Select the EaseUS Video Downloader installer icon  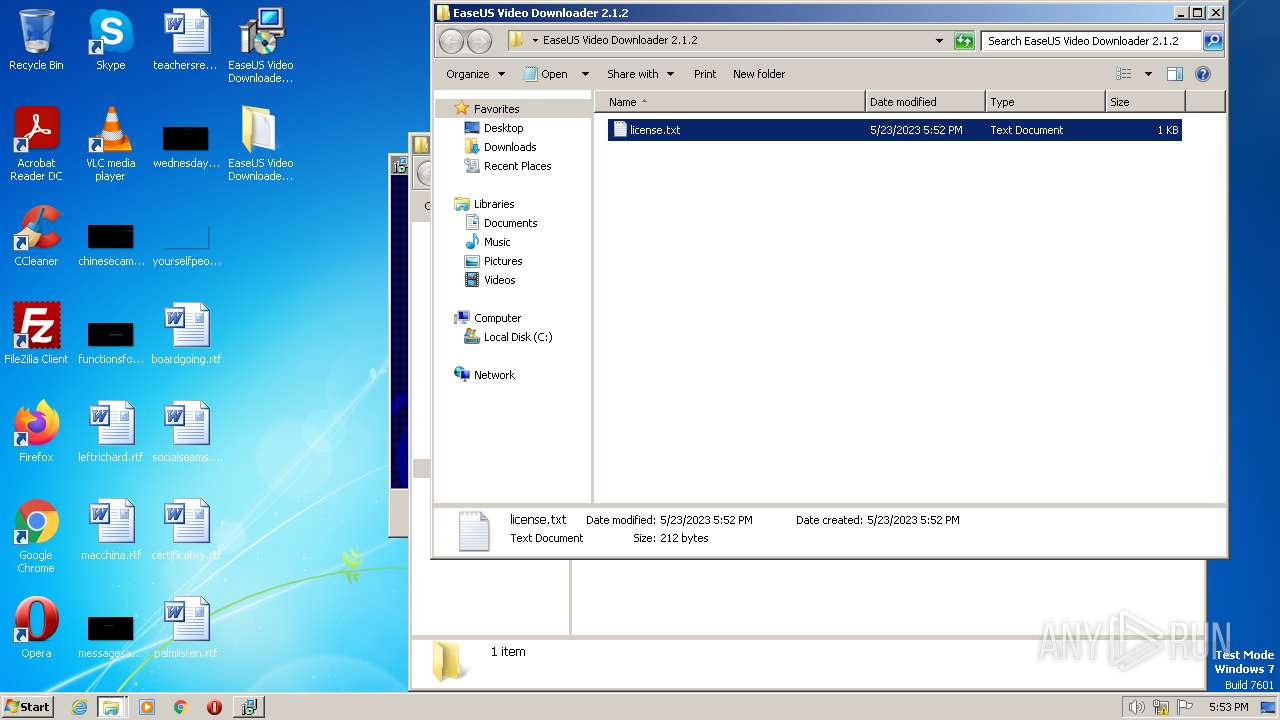[260, 46]
